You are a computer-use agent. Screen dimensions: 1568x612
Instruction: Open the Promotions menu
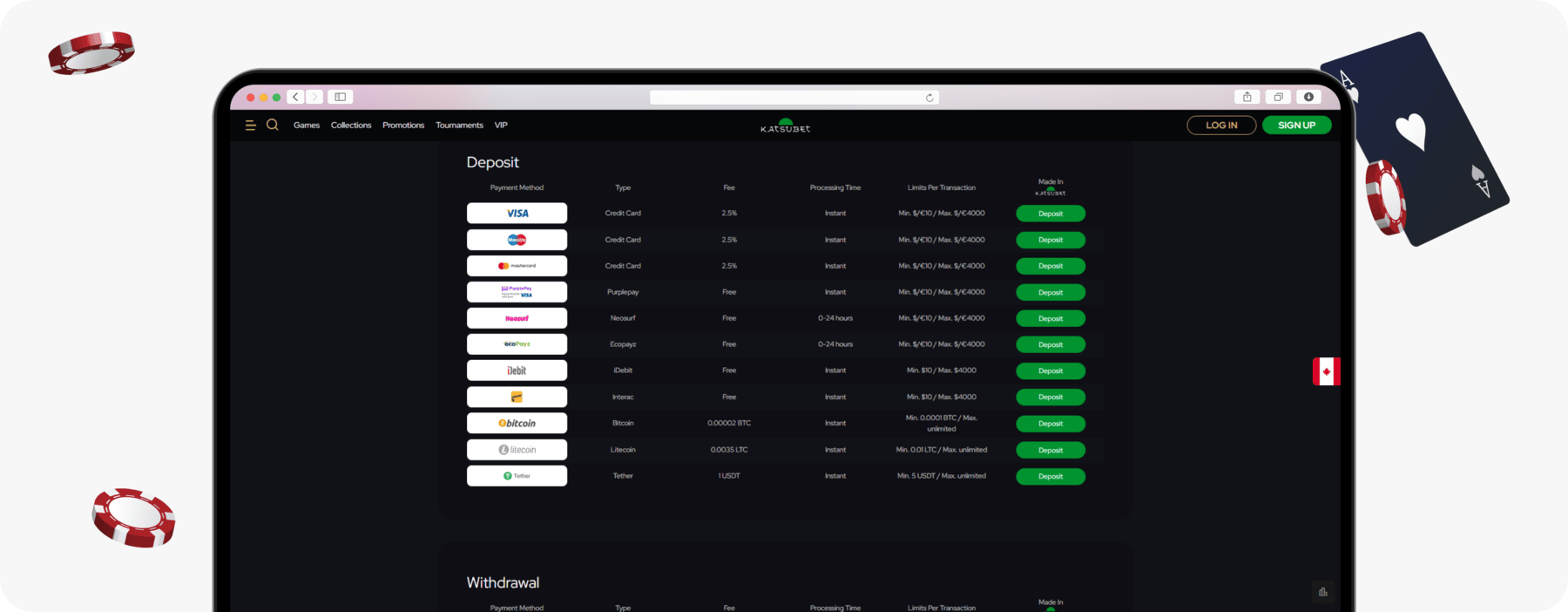tap(403, 126)
